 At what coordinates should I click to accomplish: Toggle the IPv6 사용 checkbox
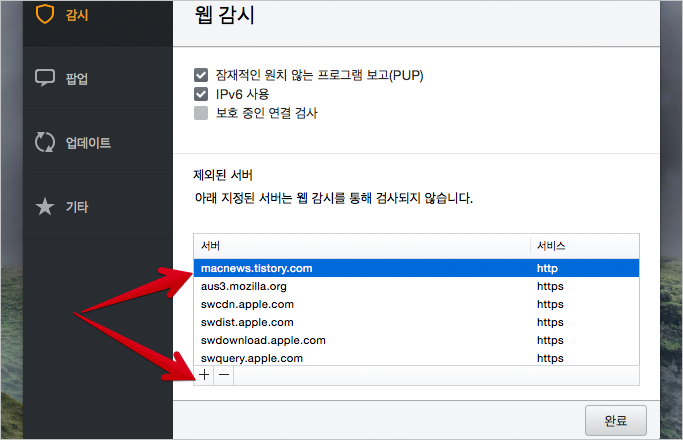201,94
